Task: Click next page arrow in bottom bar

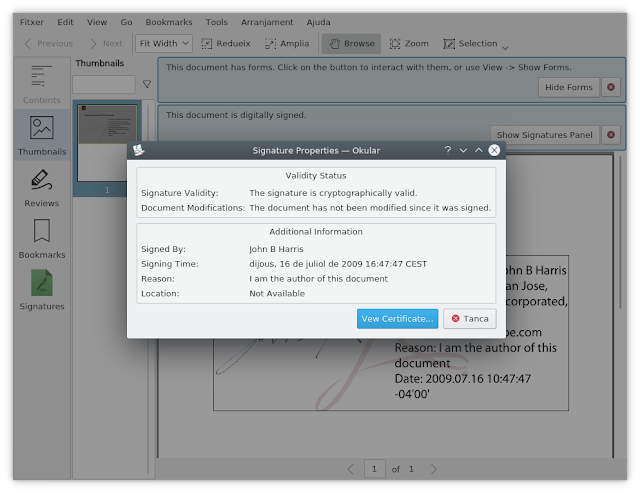Action: [x=433, y=469]
